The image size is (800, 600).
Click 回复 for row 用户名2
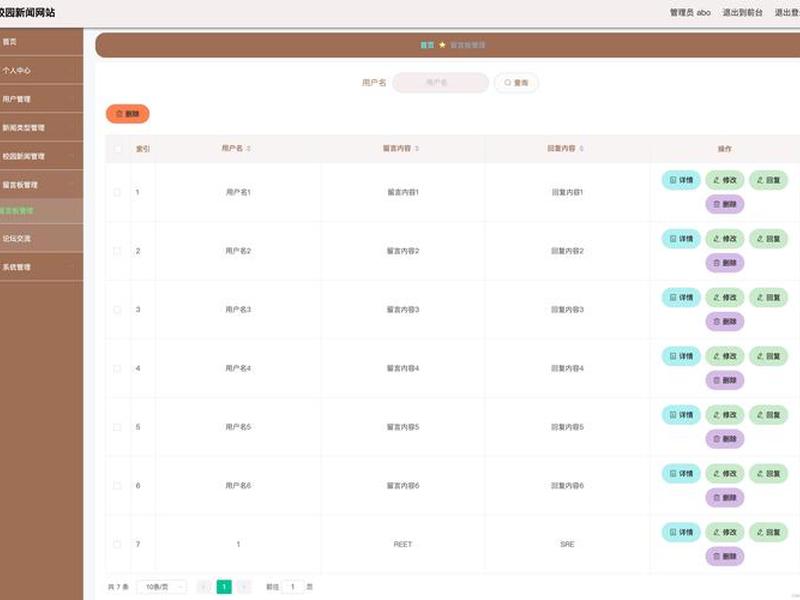tap(768, 239)
